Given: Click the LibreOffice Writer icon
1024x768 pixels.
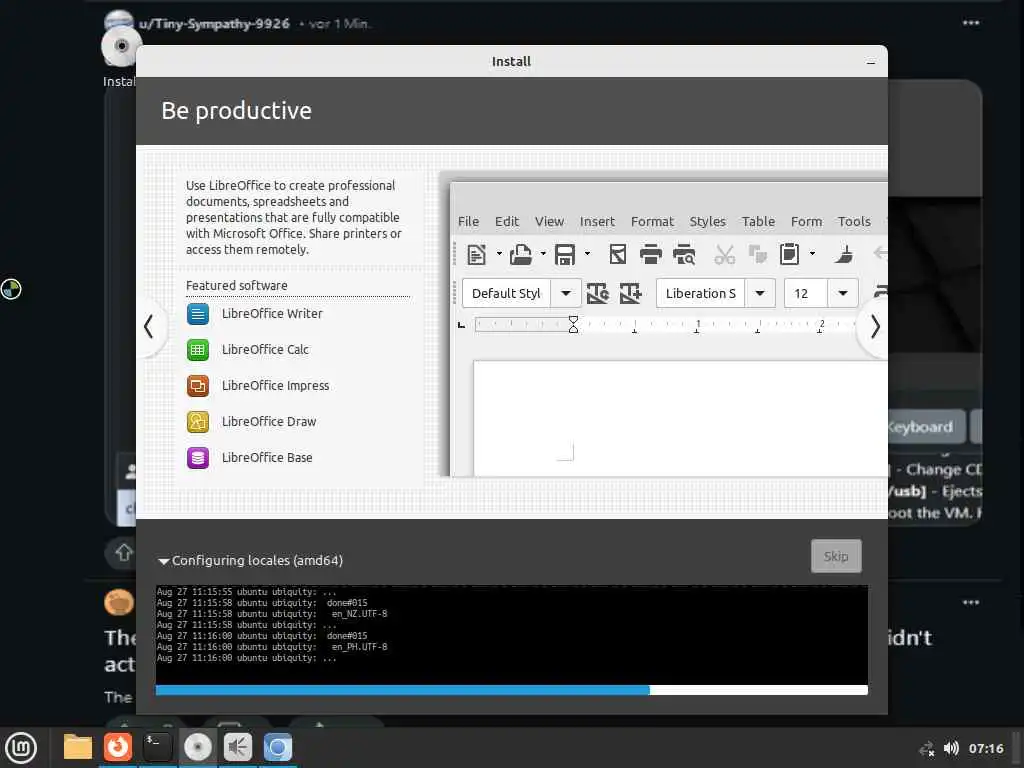Looking at the screenshot, I should (198, 314).
